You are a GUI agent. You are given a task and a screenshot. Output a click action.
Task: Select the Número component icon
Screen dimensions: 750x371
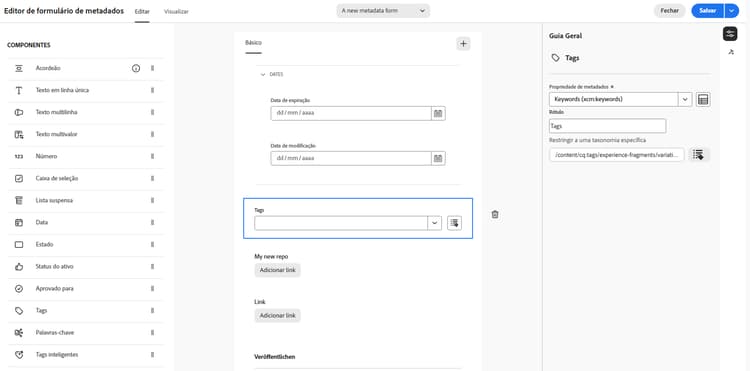(19, 156)
